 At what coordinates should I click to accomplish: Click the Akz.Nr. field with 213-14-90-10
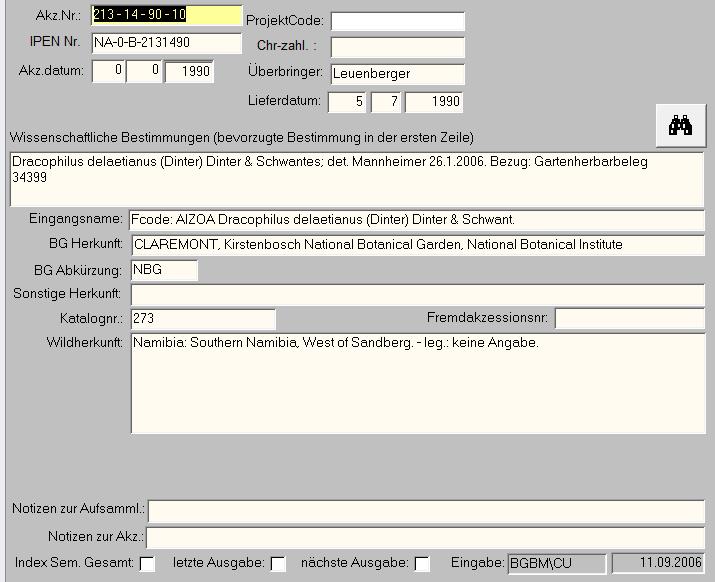[166, 16]
